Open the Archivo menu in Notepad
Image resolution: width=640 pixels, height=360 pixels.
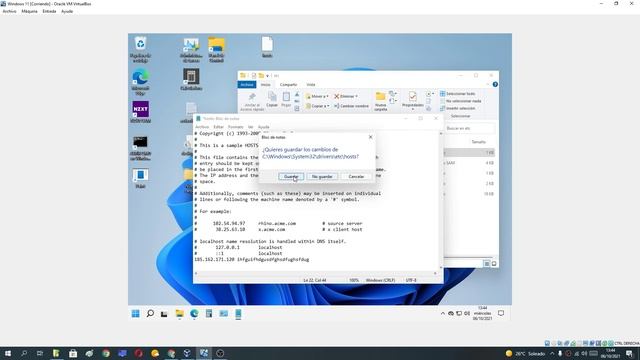tap(202, 127)
